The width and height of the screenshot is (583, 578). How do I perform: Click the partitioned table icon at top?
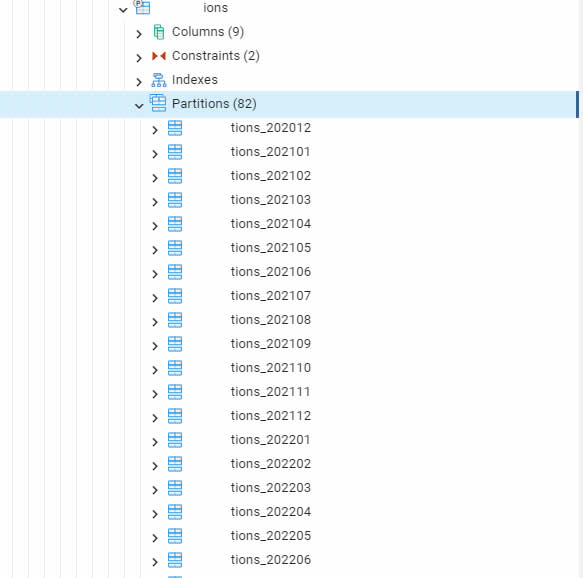pyautogui.click(x=142, y=7)
